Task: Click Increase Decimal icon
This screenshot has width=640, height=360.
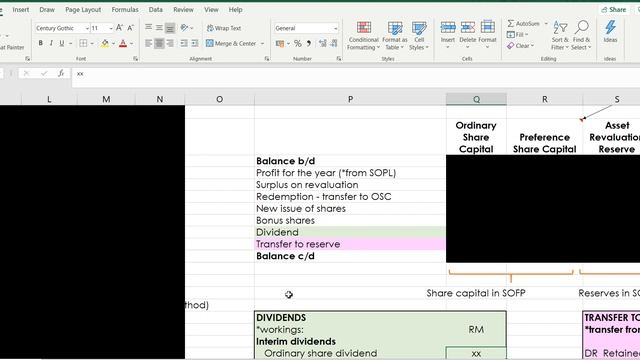Action: click(322, 43)
